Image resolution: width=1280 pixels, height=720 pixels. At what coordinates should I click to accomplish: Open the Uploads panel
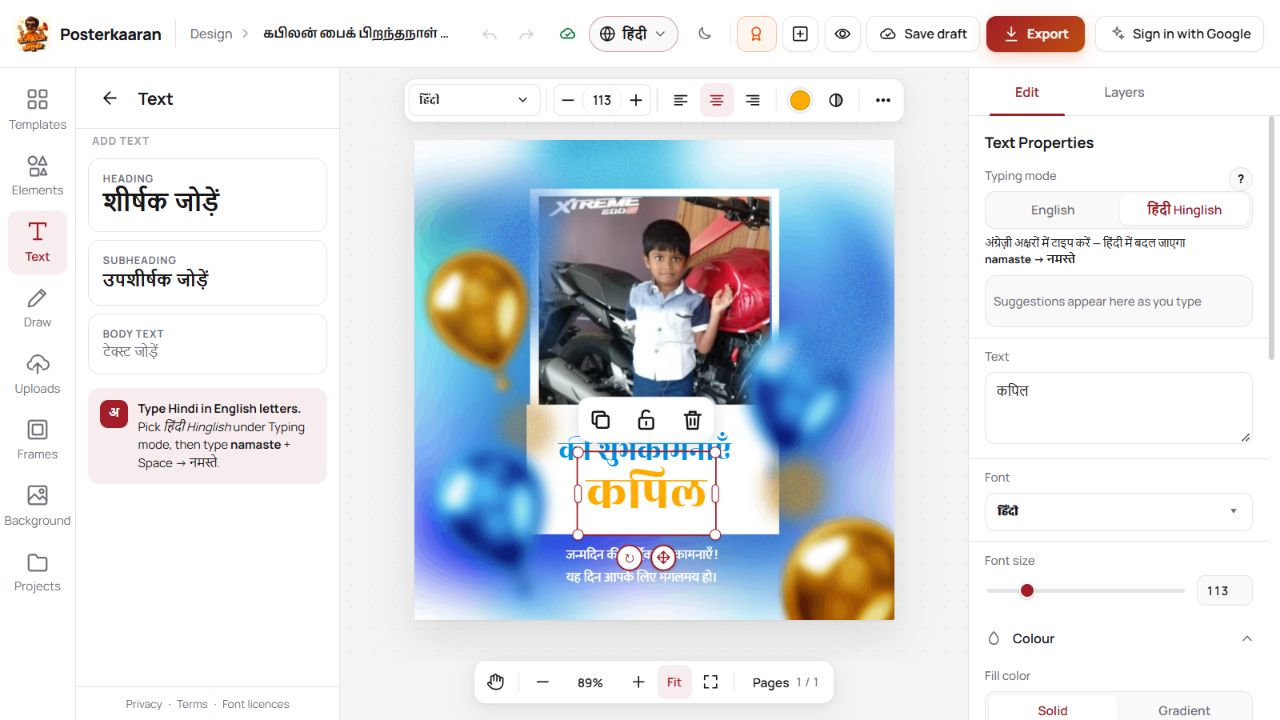[x=37, y=373]
